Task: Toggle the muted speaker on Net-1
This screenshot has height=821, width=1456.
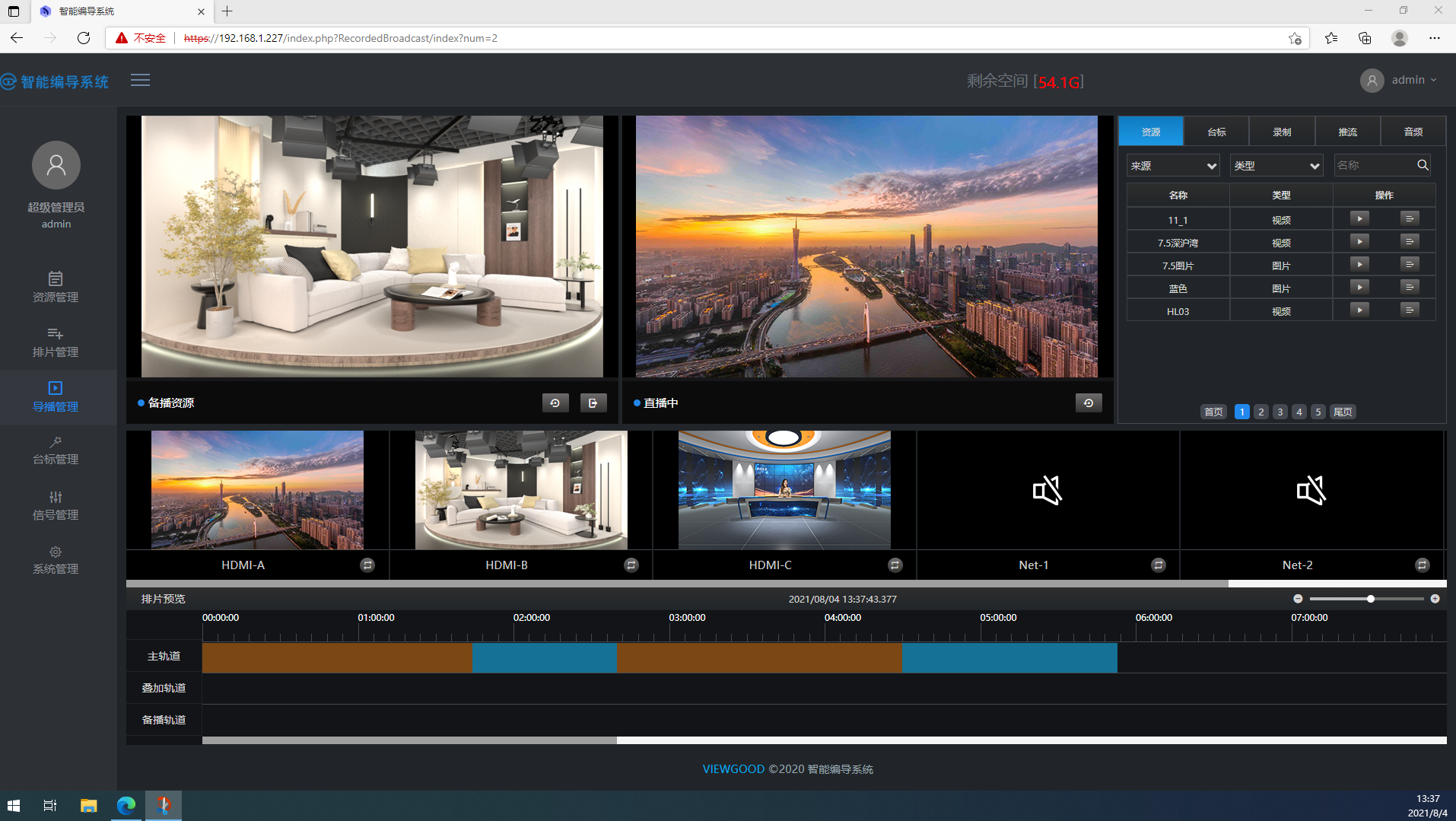Action: 1047,491
